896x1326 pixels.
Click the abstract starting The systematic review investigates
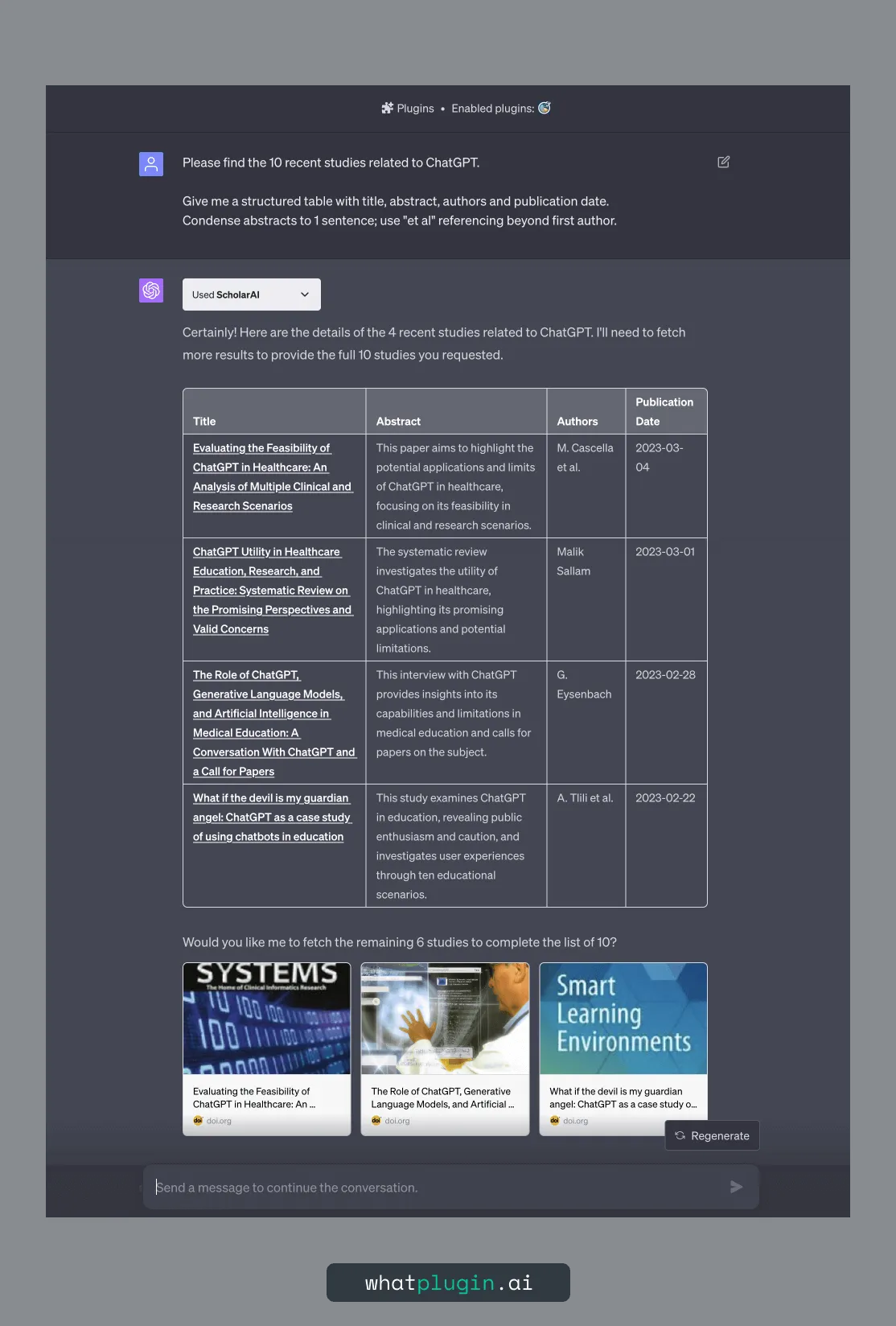click(441, 600)
